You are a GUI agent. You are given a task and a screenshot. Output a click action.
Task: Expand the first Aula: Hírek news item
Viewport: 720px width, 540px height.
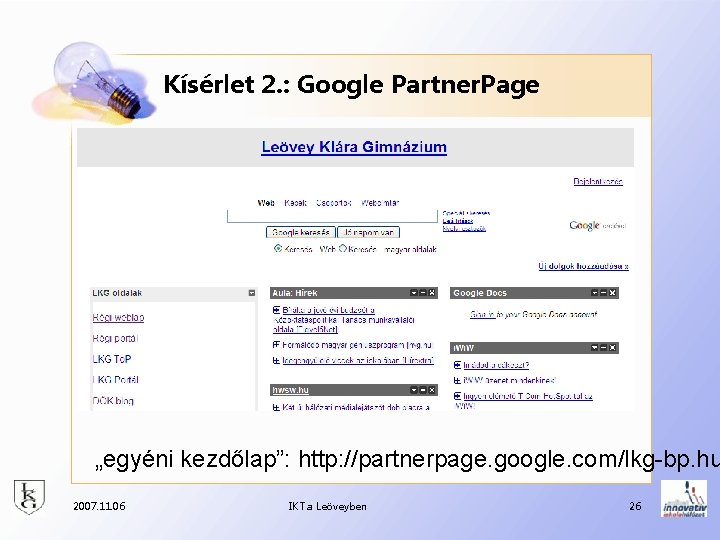coord(276,310)
